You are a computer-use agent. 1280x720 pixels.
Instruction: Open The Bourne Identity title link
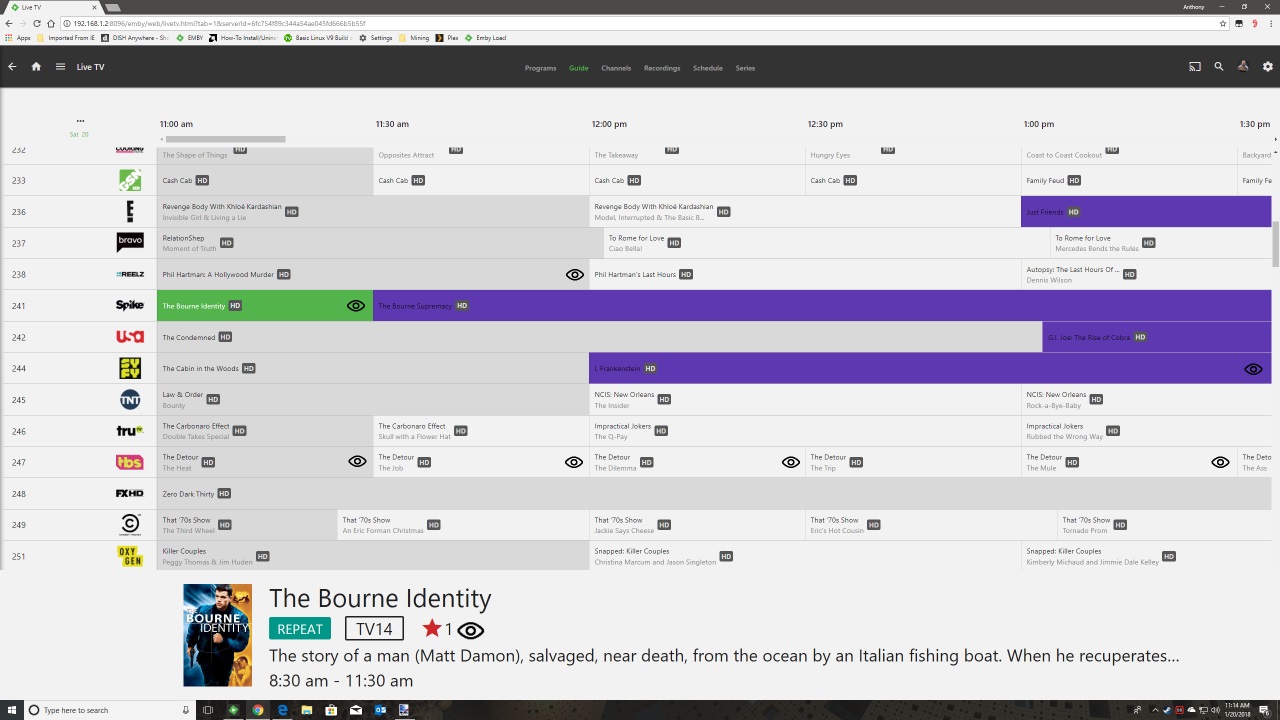tap(380, 598)
